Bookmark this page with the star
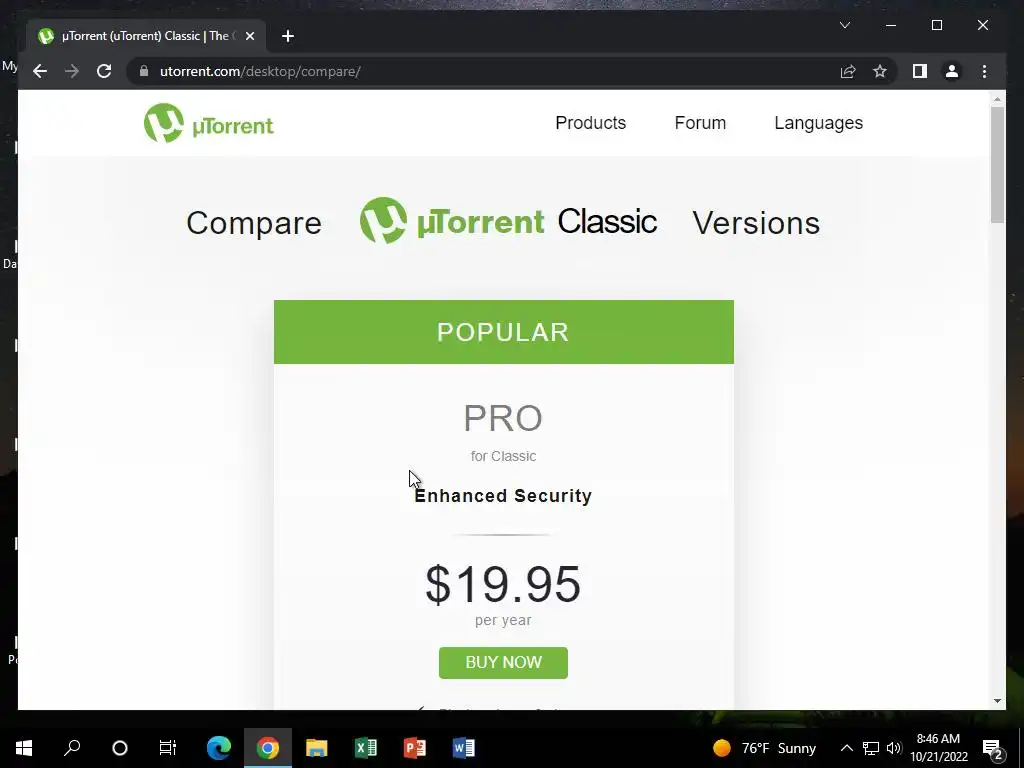The height and width of the screenshot is (768, 1024). (x=880, y=71)
